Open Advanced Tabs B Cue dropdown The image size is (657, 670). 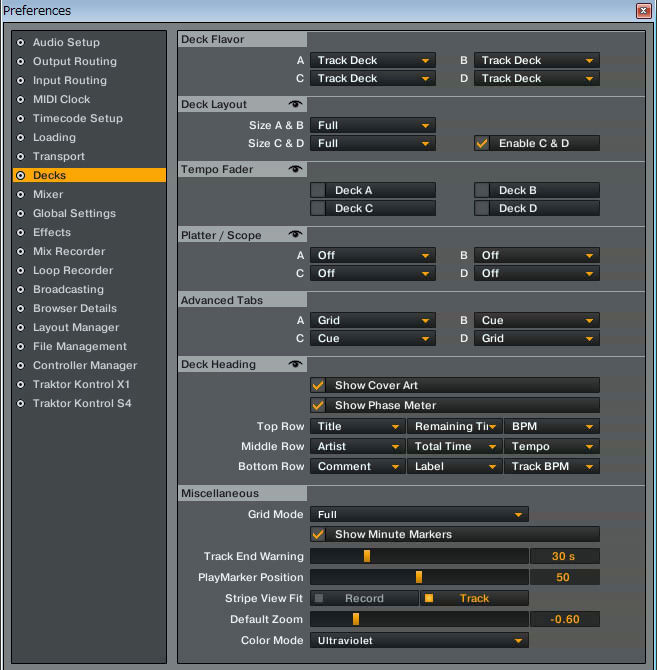click(x=537, y=320)
